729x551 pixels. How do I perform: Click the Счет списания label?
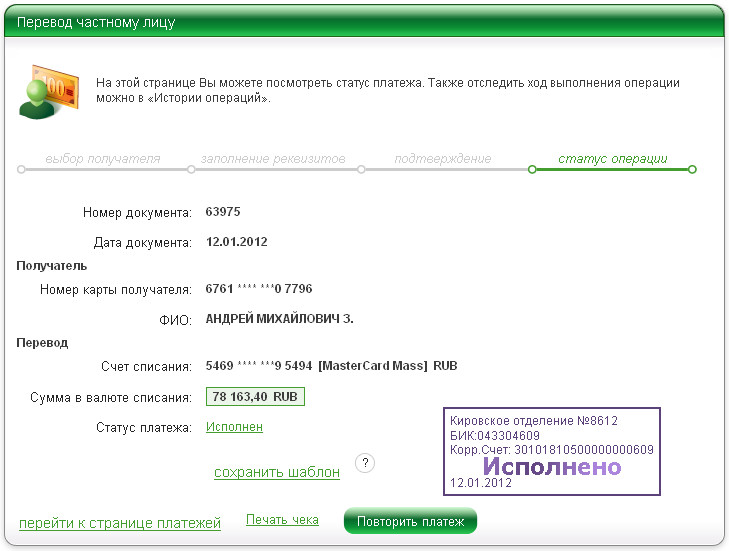coord(146,366)
